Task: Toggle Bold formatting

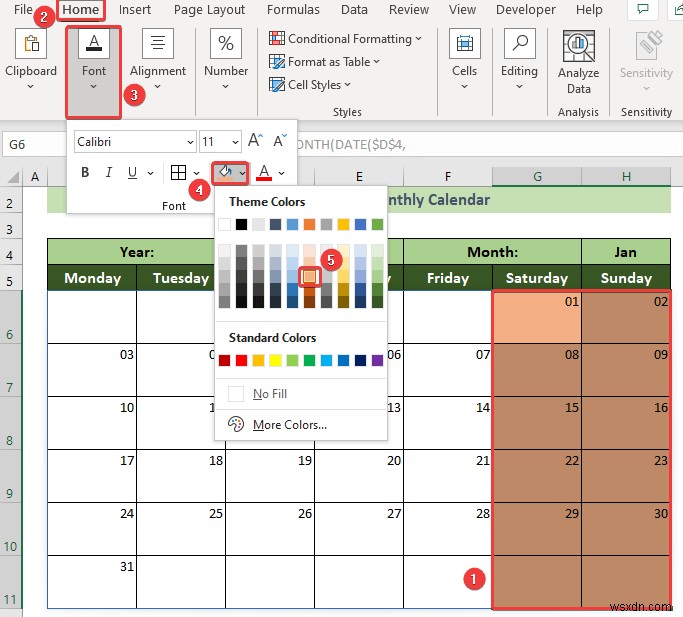Action: coord(85,173)
